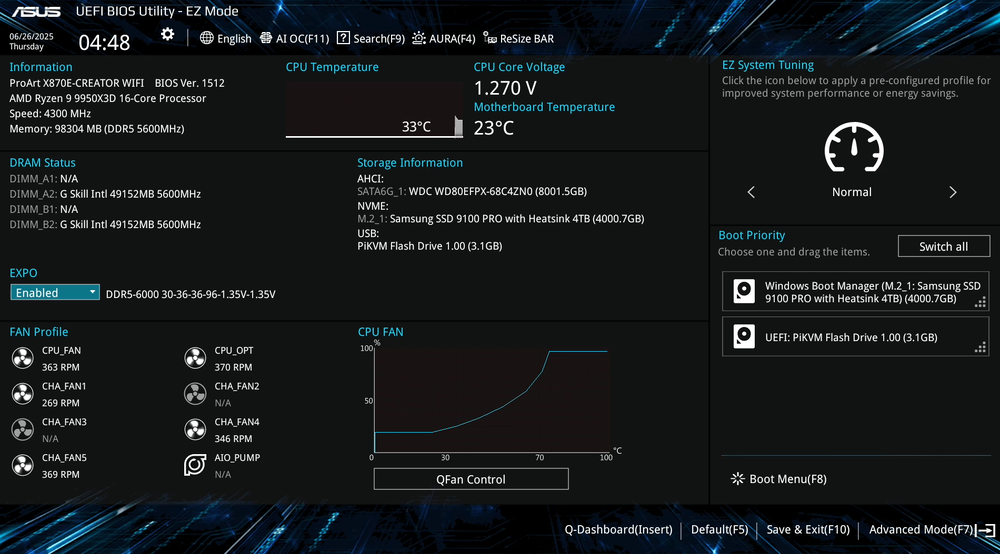This screenshot has width=1000, height=554.
Task: Click the PiKVM Flash Drive disk icon
Action: [744, 337]
